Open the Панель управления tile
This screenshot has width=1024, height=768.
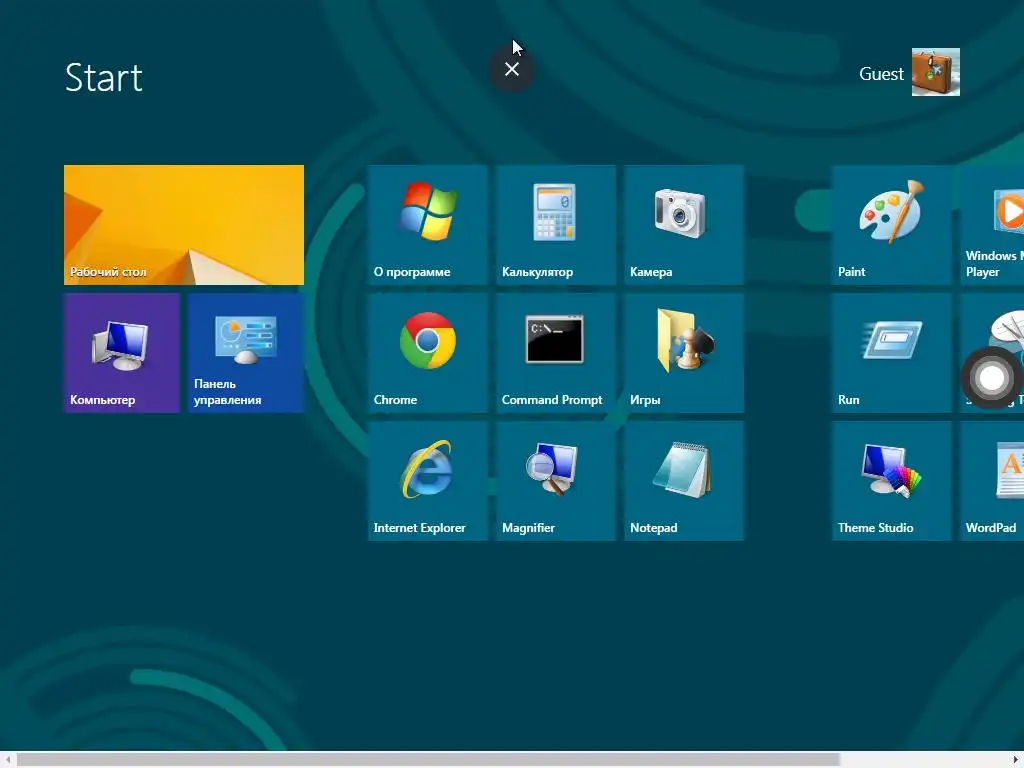coord(246,353)
